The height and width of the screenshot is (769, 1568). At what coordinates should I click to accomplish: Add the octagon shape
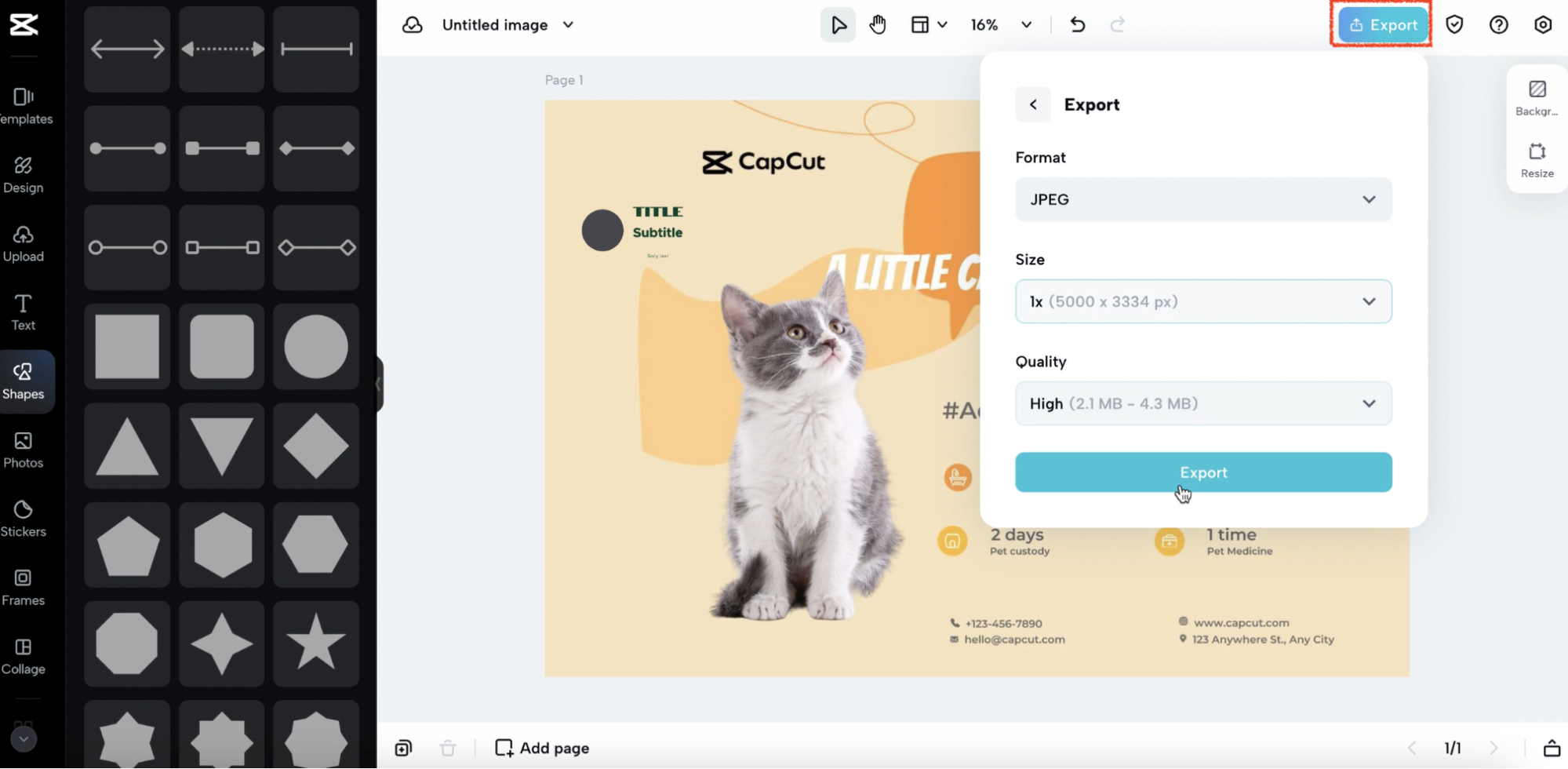[127, 644]
